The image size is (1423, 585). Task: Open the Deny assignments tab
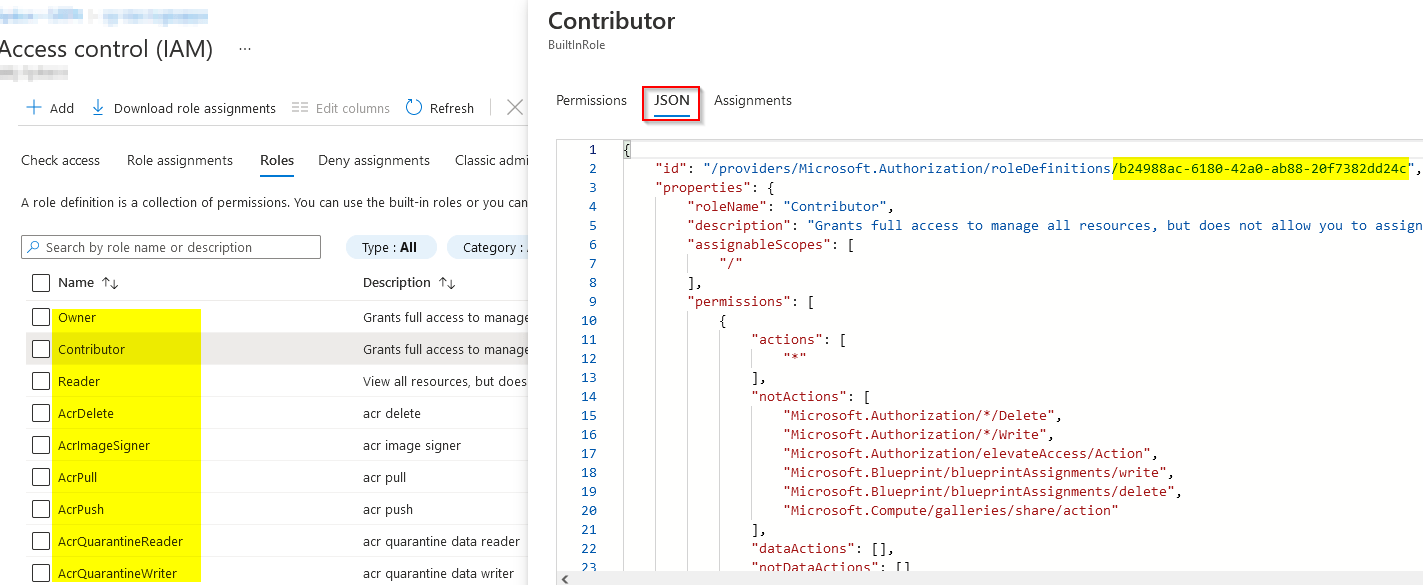(375, 160)
